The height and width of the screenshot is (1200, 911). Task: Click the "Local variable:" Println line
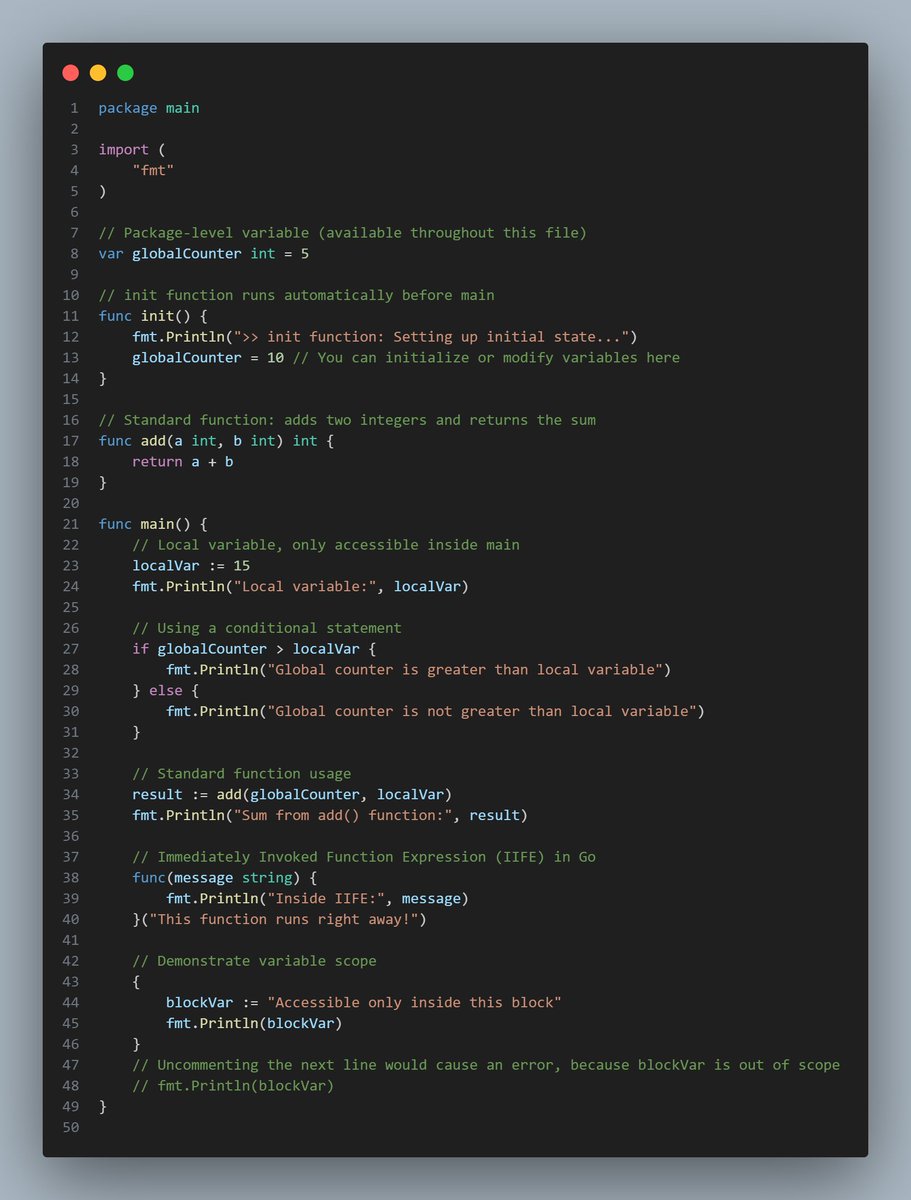(x=301, y=587)
